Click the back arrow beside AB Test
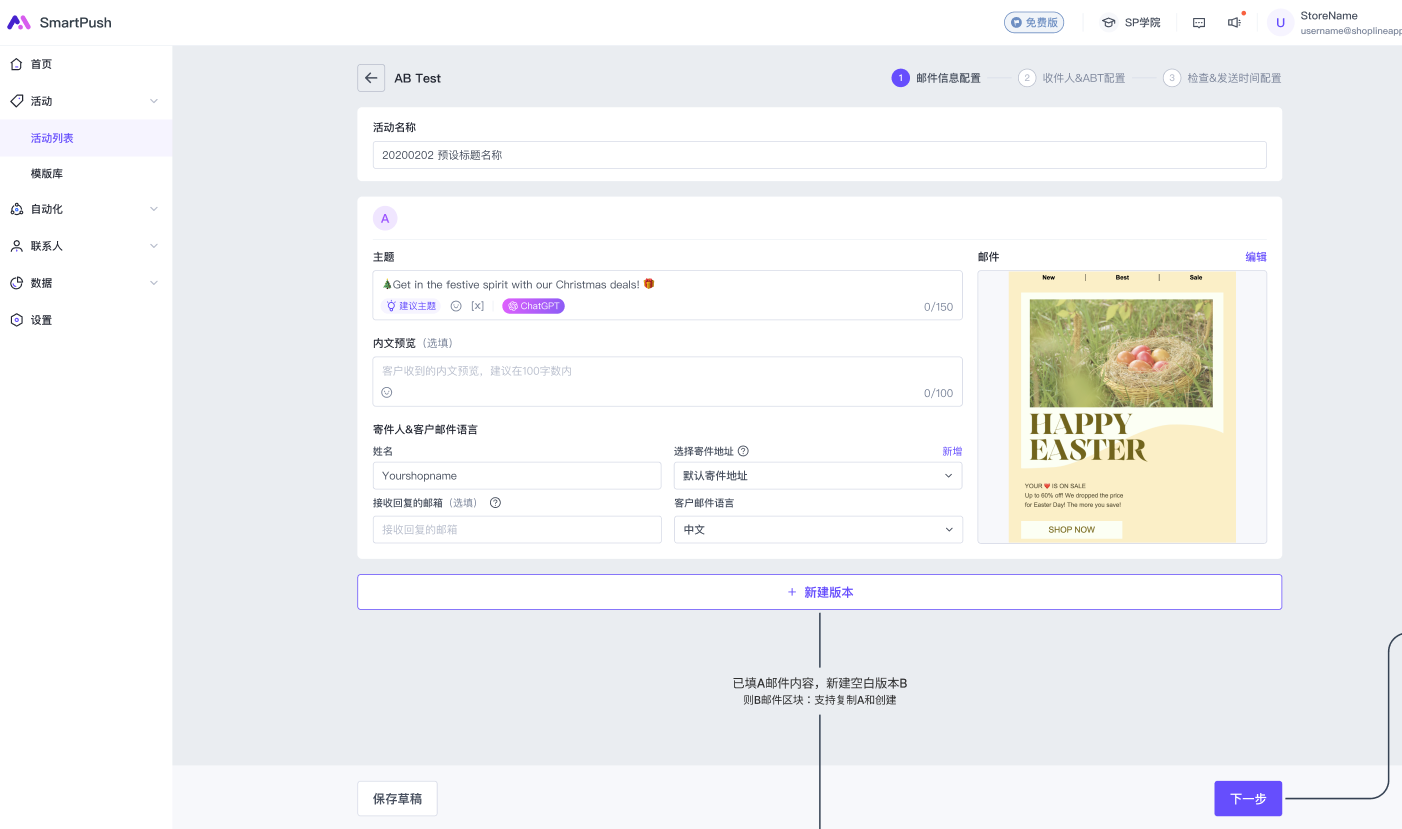The height and width of the screenshot is (829, 1402). [x=371, y=78]
